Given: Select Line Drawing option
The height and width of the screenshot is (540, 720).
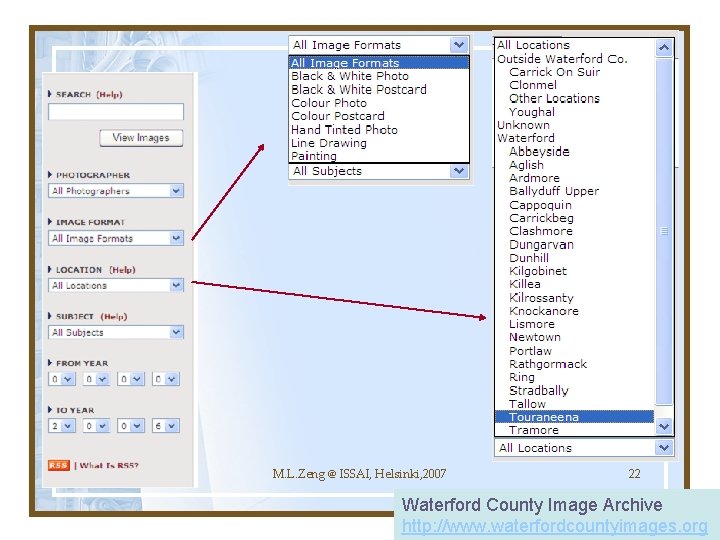Looking at the screenshot, I should pos(379,143).
